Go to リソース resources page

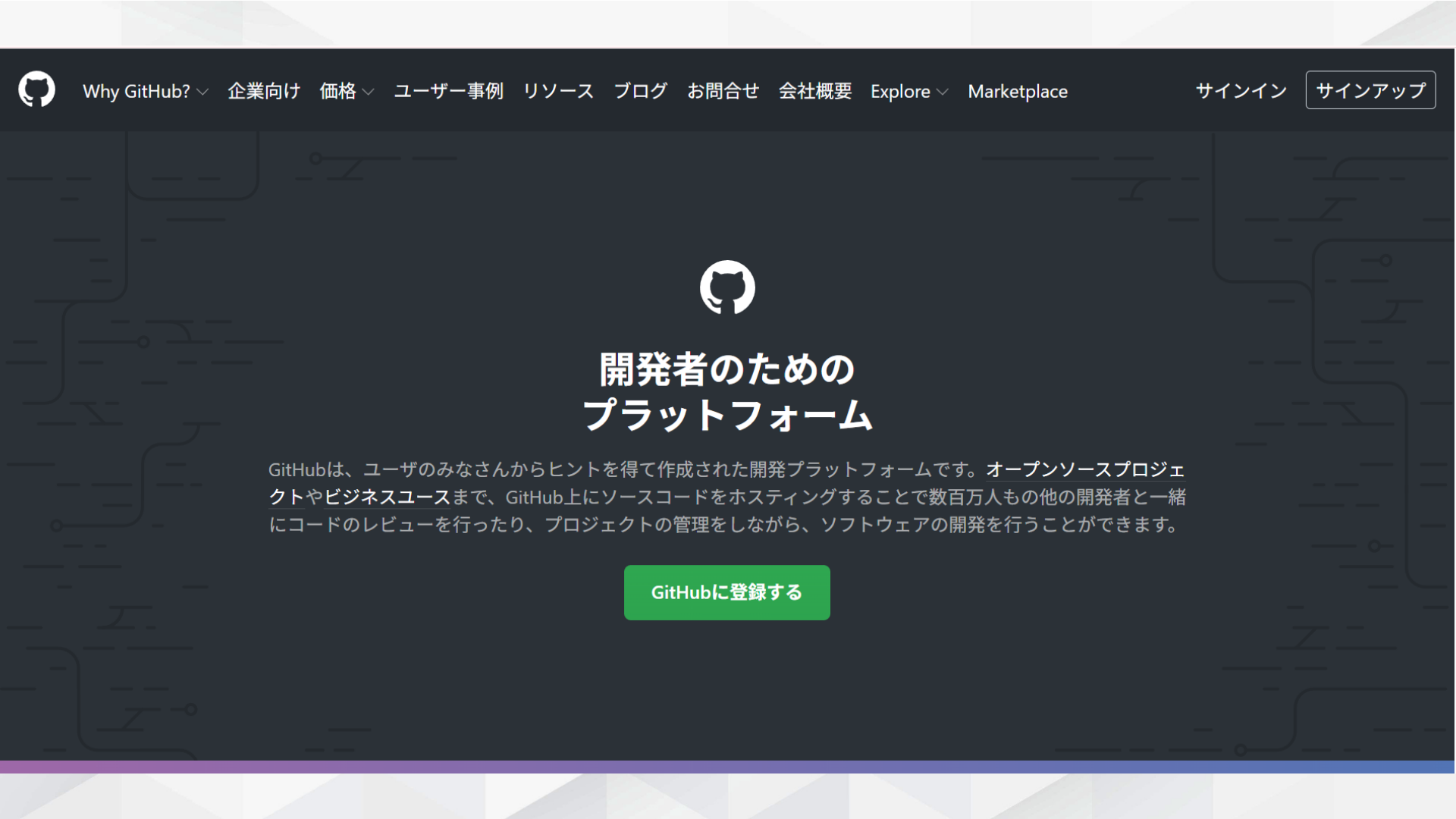coord(558,91)
